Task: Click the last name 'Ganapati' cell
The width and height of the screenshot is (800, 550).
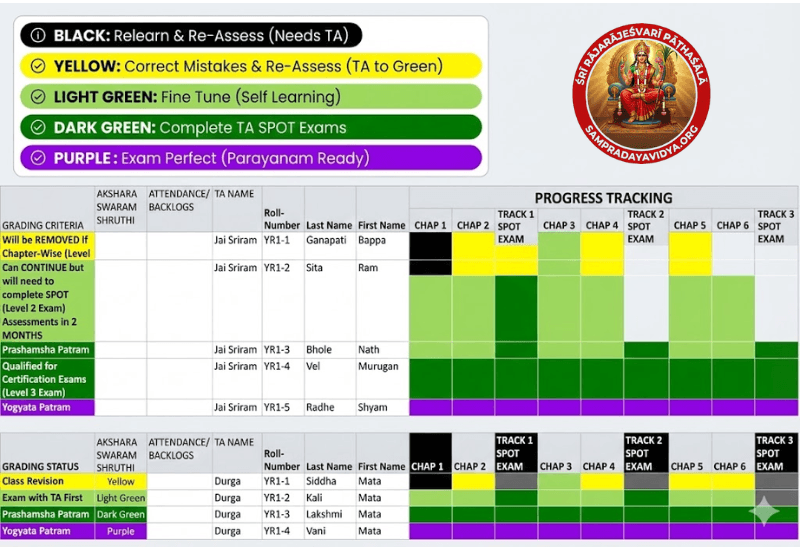Action: [x=329, y=240]
